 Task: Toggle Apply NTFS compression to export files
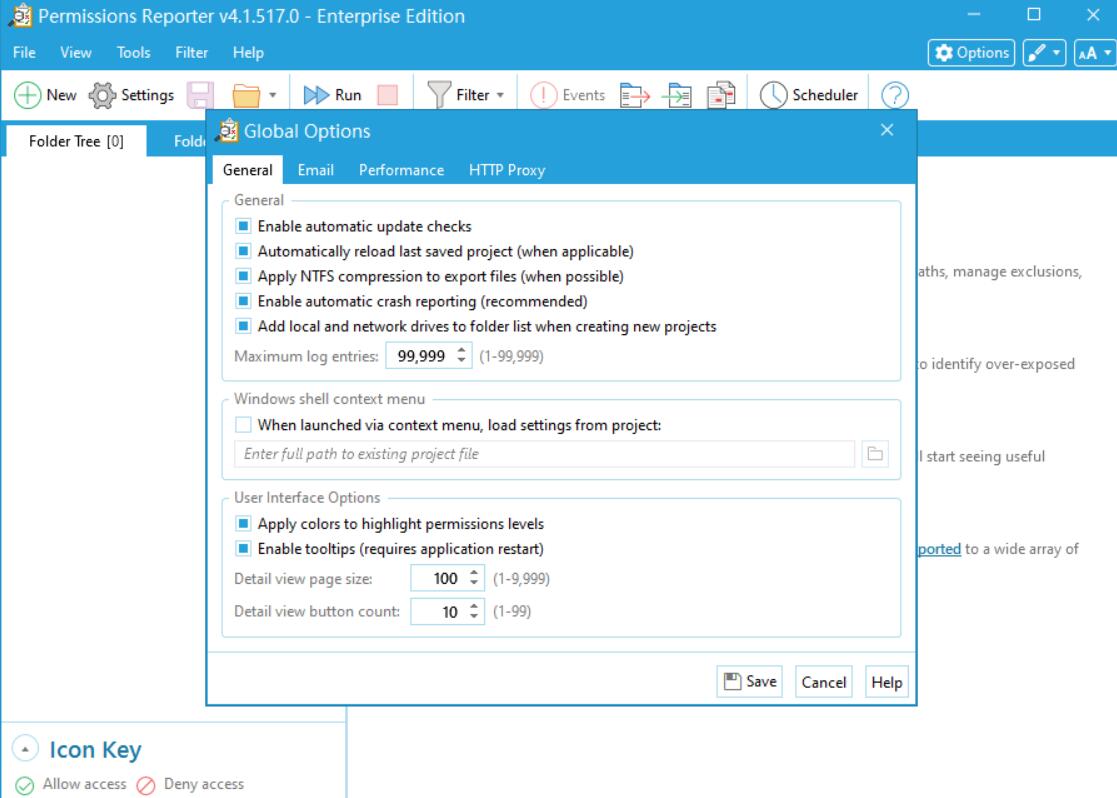click(x=243, y=276)
